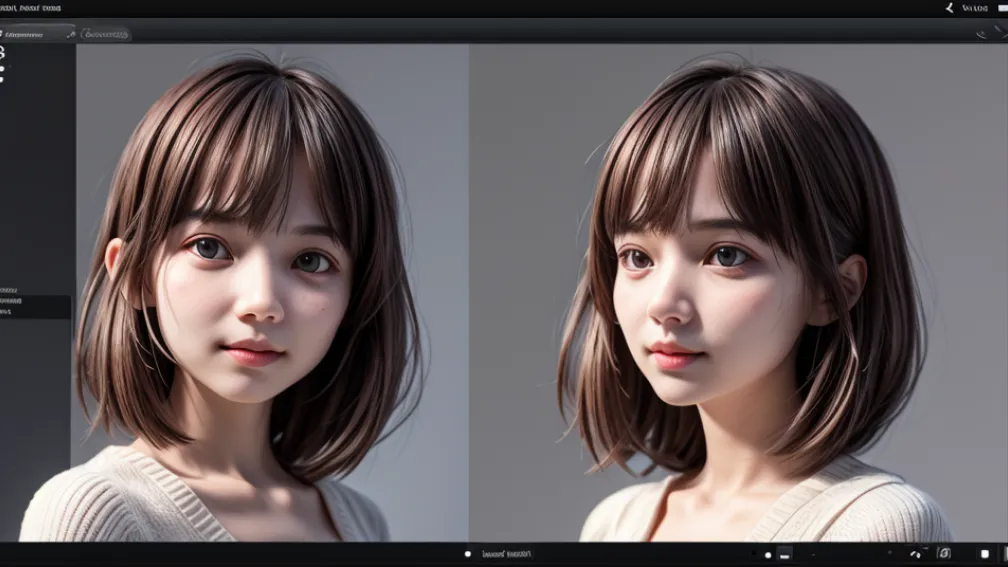Click the pin icon between the two tabs
1008x567 pixels.
click(x=70, y=34)
